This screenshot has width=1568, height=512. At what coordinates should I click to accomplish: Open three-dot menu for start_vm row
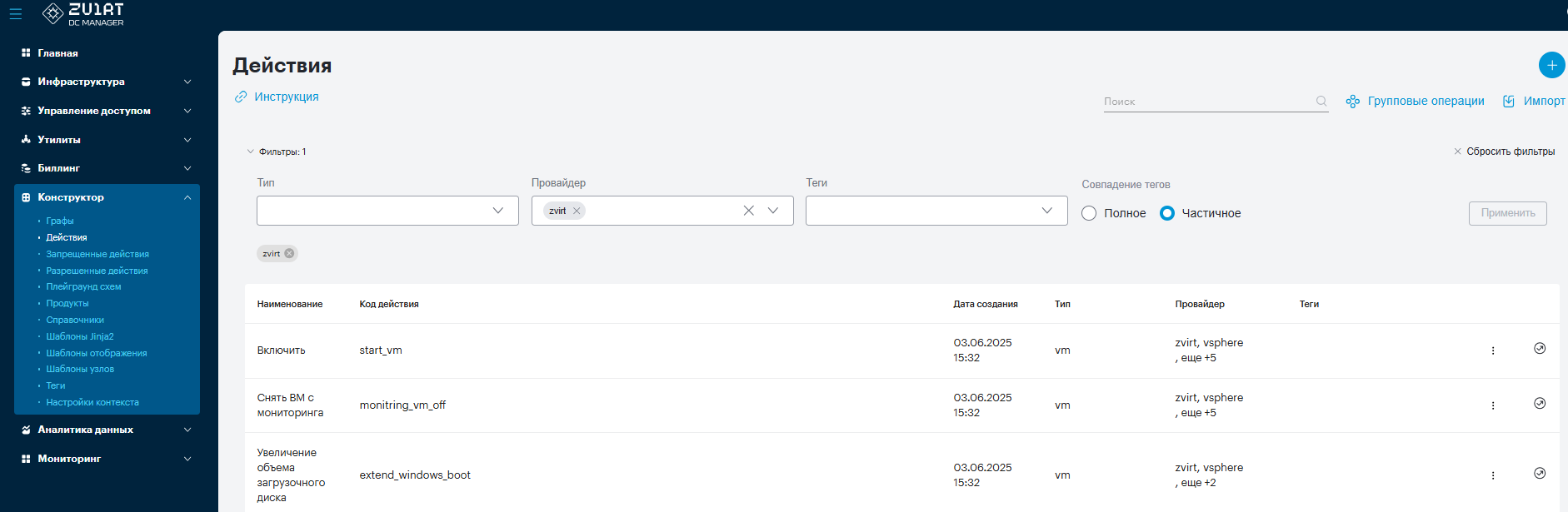point(1493,350)
